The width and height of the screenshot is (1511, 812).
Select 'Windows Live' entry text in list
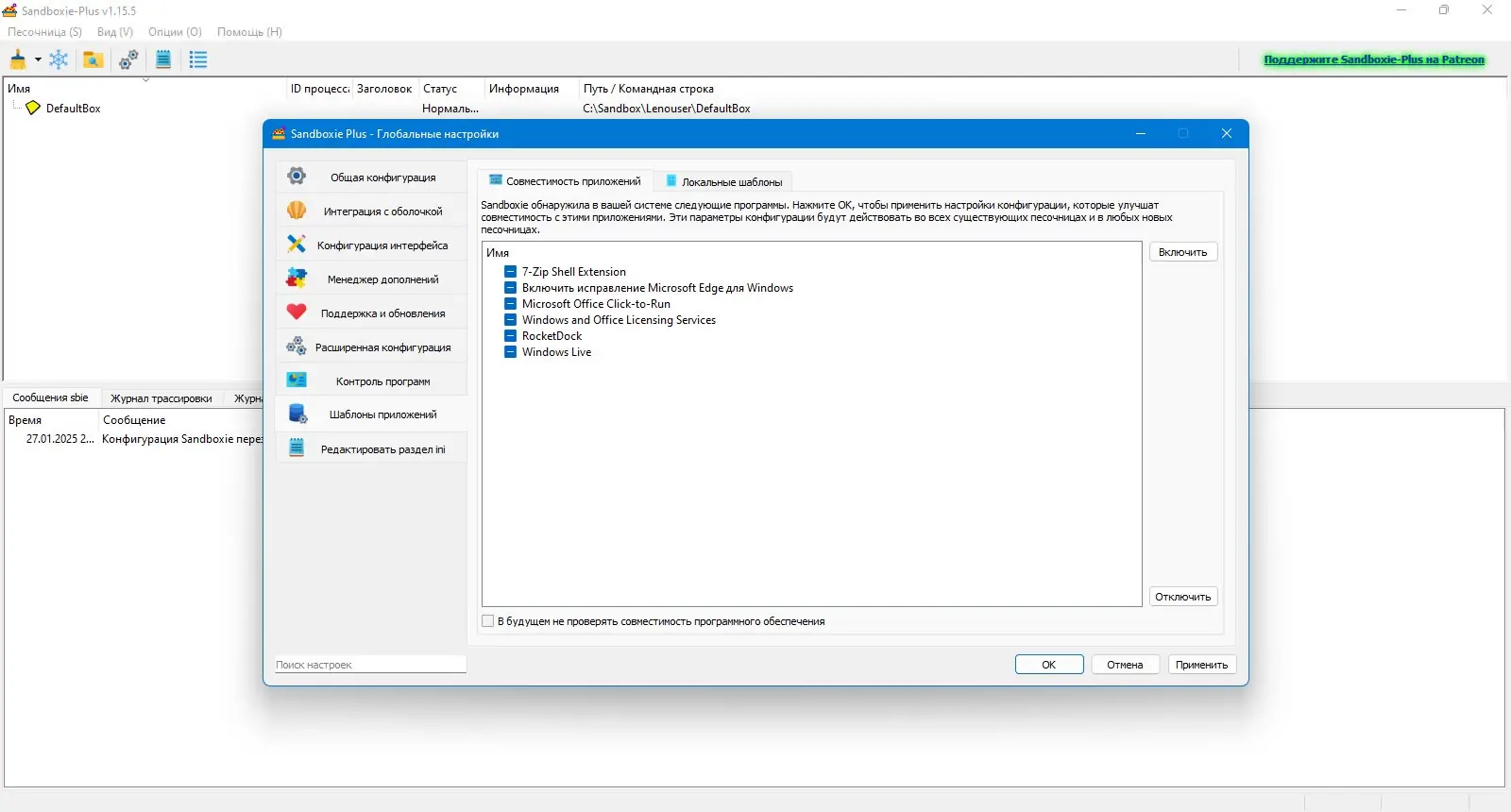coord(556,352)
